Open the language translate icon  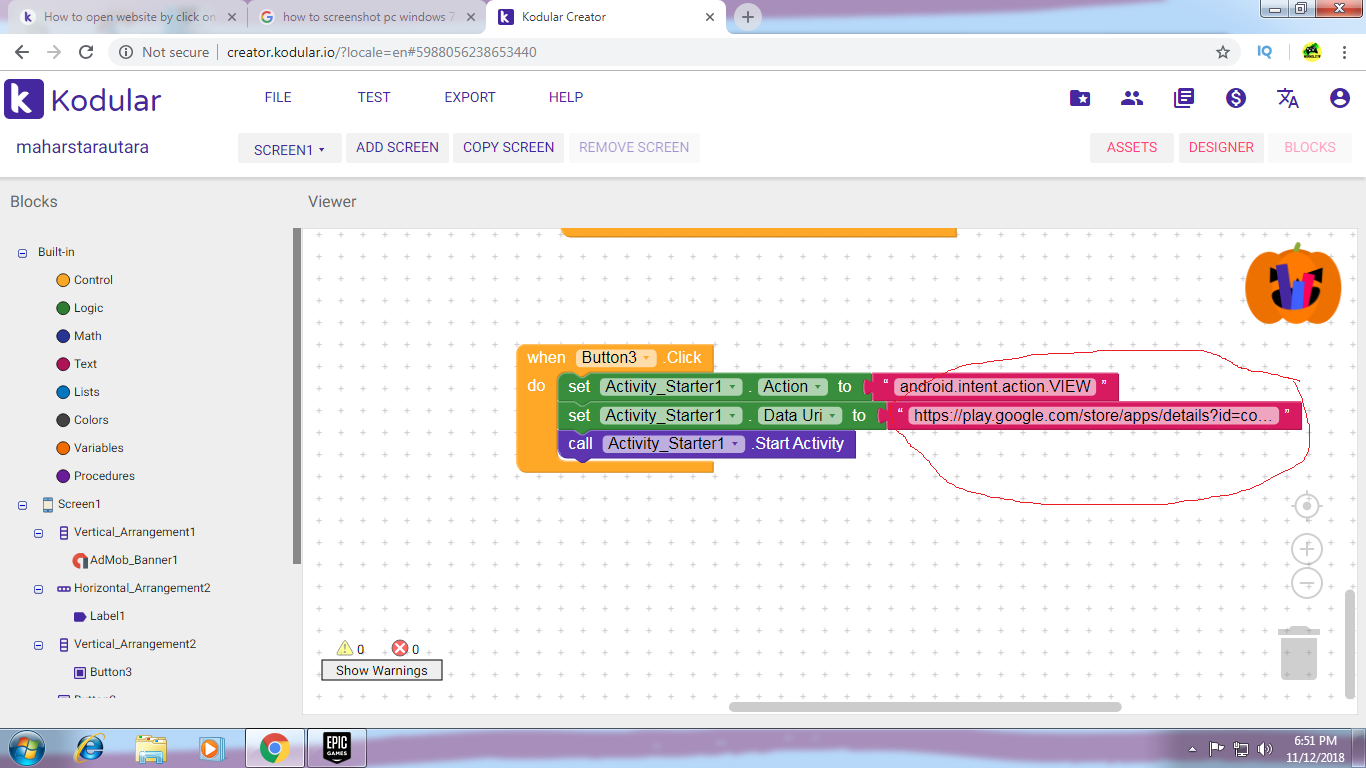point(1288,98)
